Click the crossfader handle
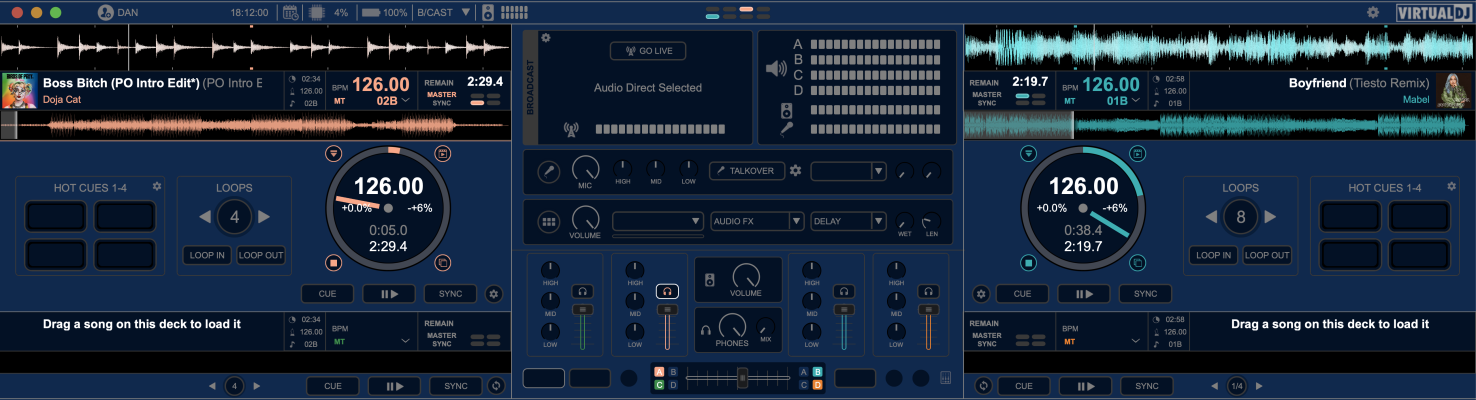 tap(742, 377)
